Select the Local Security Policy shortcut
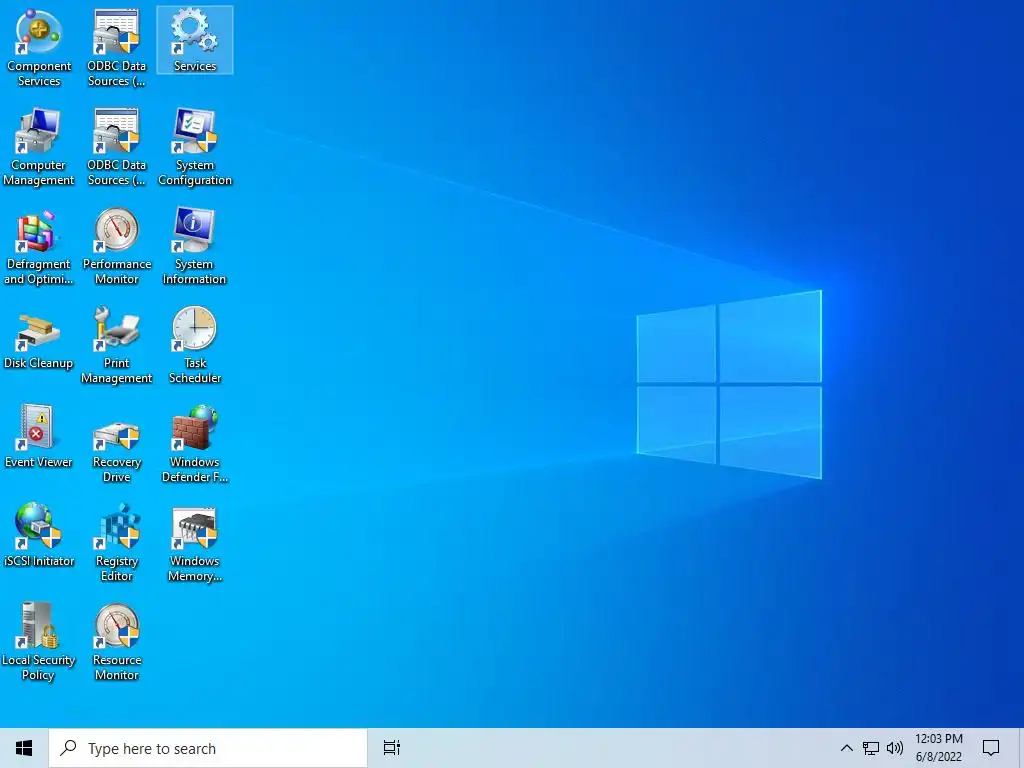 (x=39, y=643)
